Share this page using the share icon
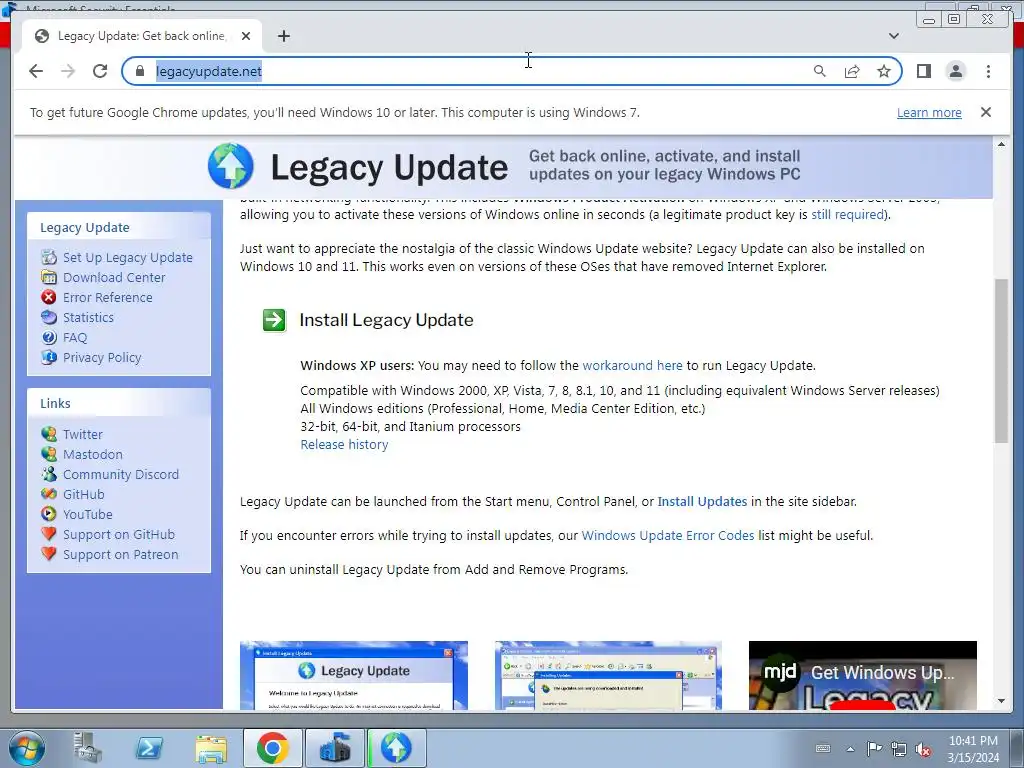Image resolution: width=1024 pixels, height=768 pixels. coord(852,71)
